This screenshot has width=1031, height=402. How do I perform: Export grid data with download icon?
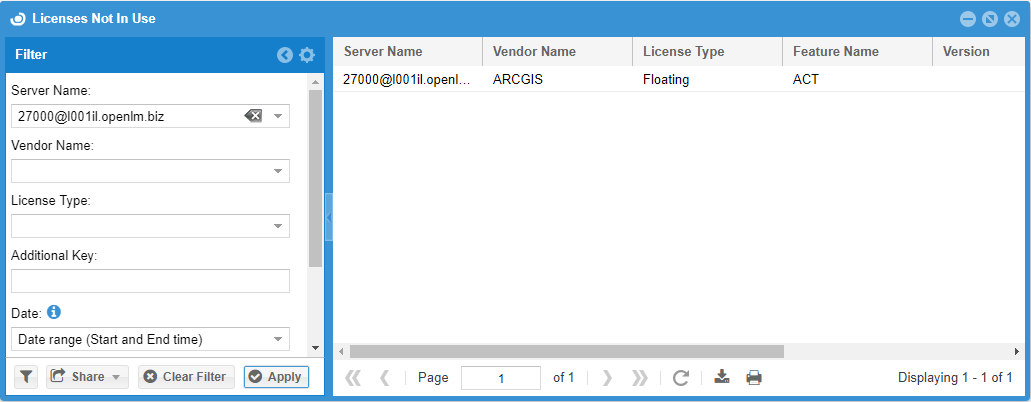coord(723,378)
